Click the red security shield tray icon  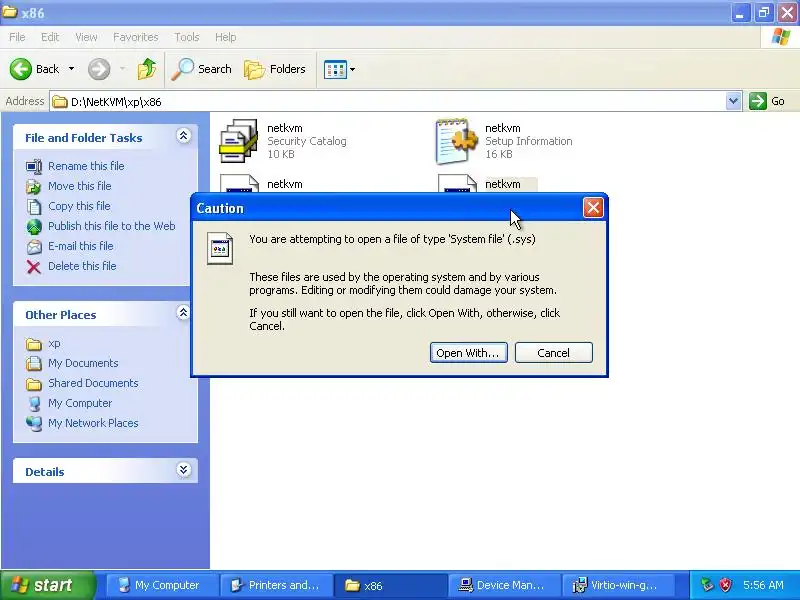point(725,585)
